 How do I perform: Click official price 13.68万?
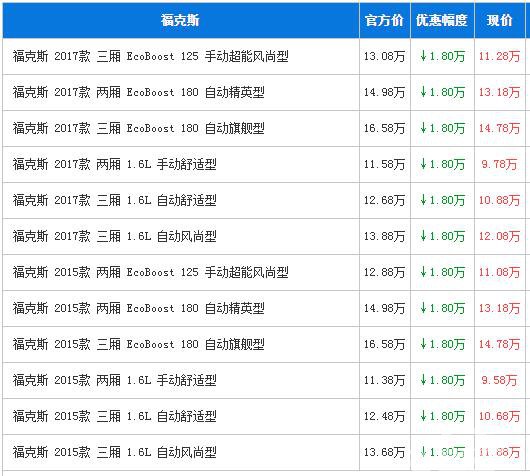point(384,452)
